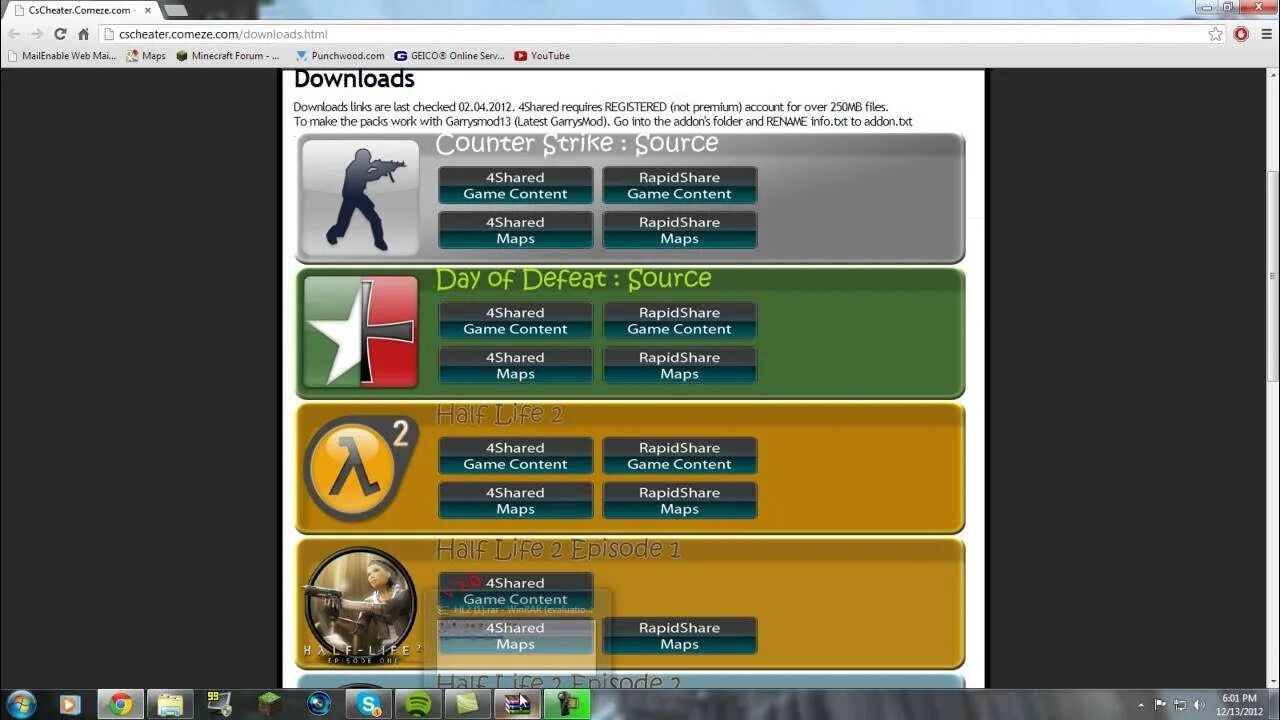Screen dimensions: 1280x720
Task: Download Counter Strike Source 4Shared Game Content
Action: point(515,186)
